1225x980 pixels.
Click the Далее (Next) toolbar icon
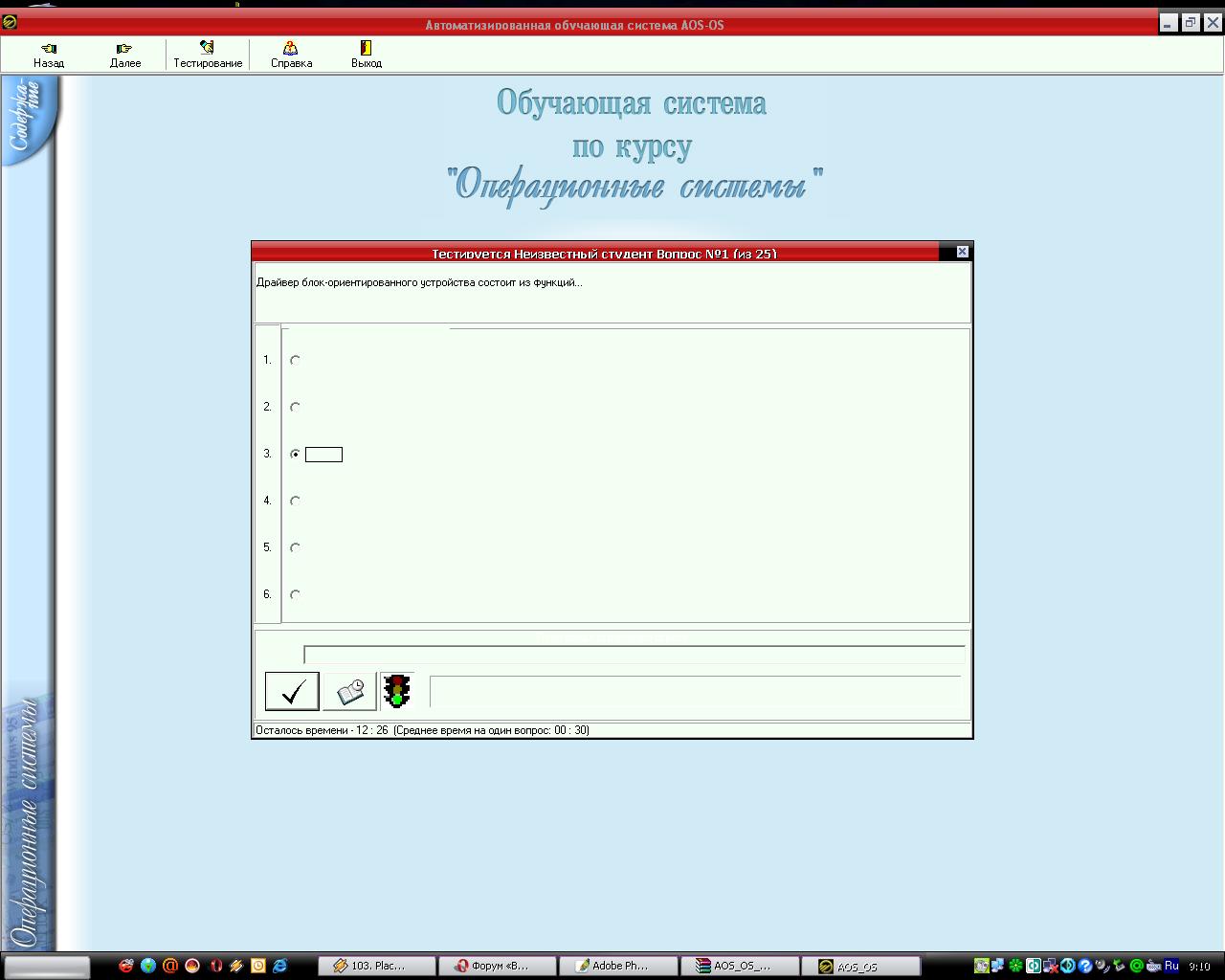[124, 49]
